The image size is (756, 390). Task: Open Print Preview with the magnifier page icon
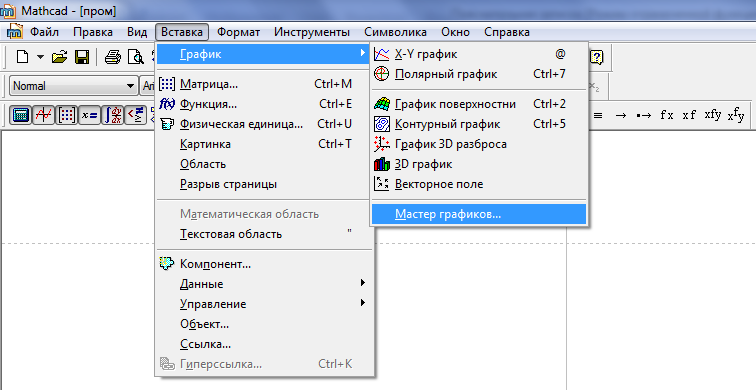(x=135, y=57)
